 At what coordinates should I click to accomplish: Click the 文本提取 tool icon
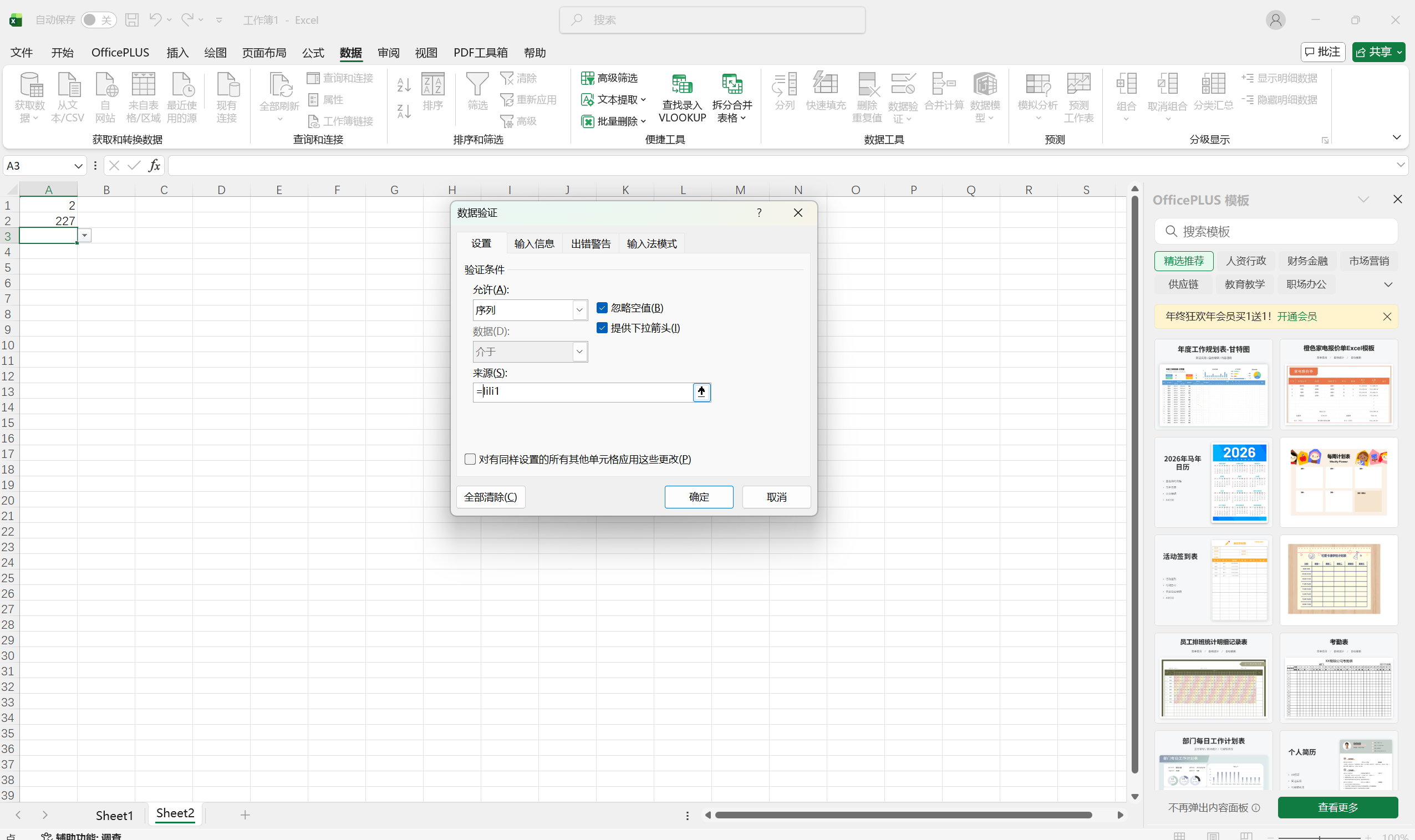pyautogui.click(x=588, y=100)
